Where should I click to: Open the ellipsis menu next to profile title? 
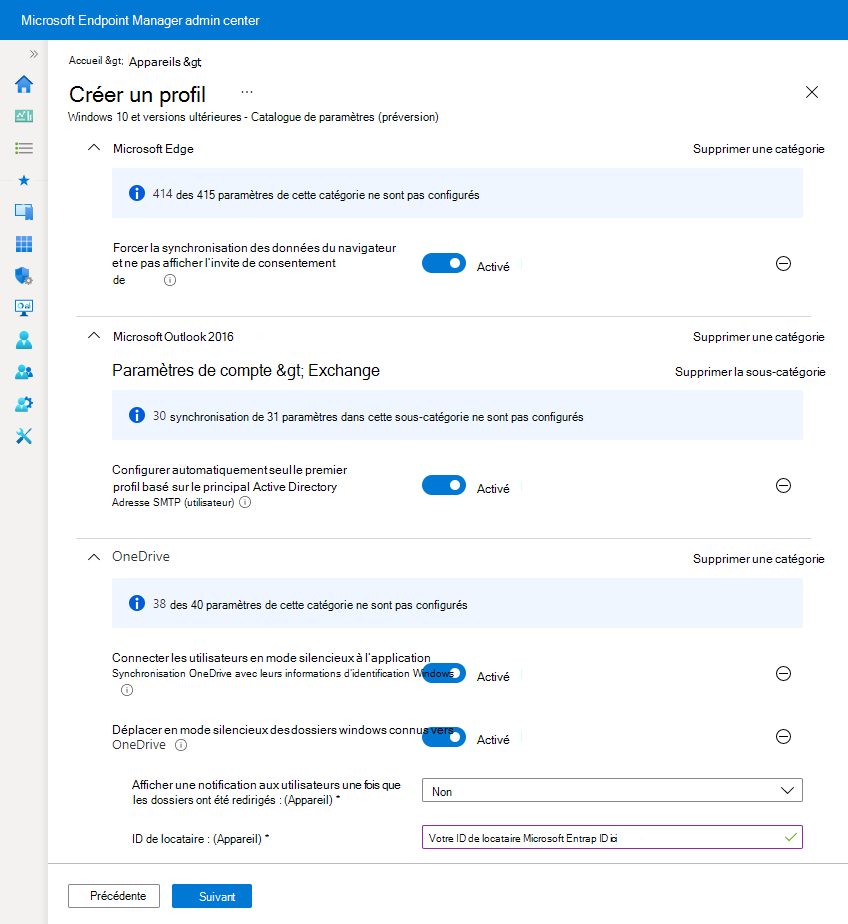coord(246,90)
